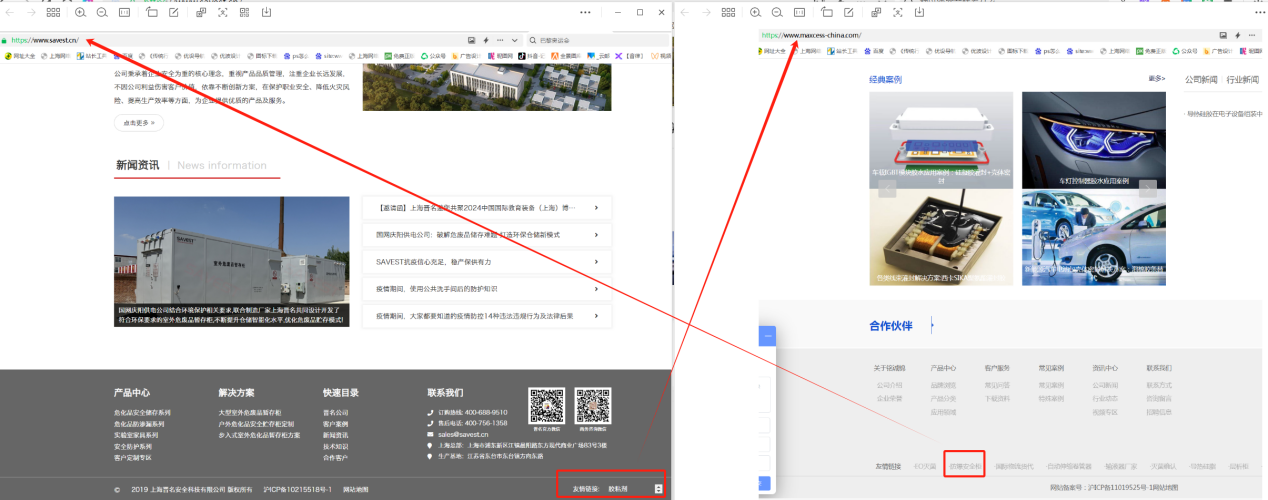1268x500 pixels.
Task: Zoom out on left viewer image
Action: 102,12
